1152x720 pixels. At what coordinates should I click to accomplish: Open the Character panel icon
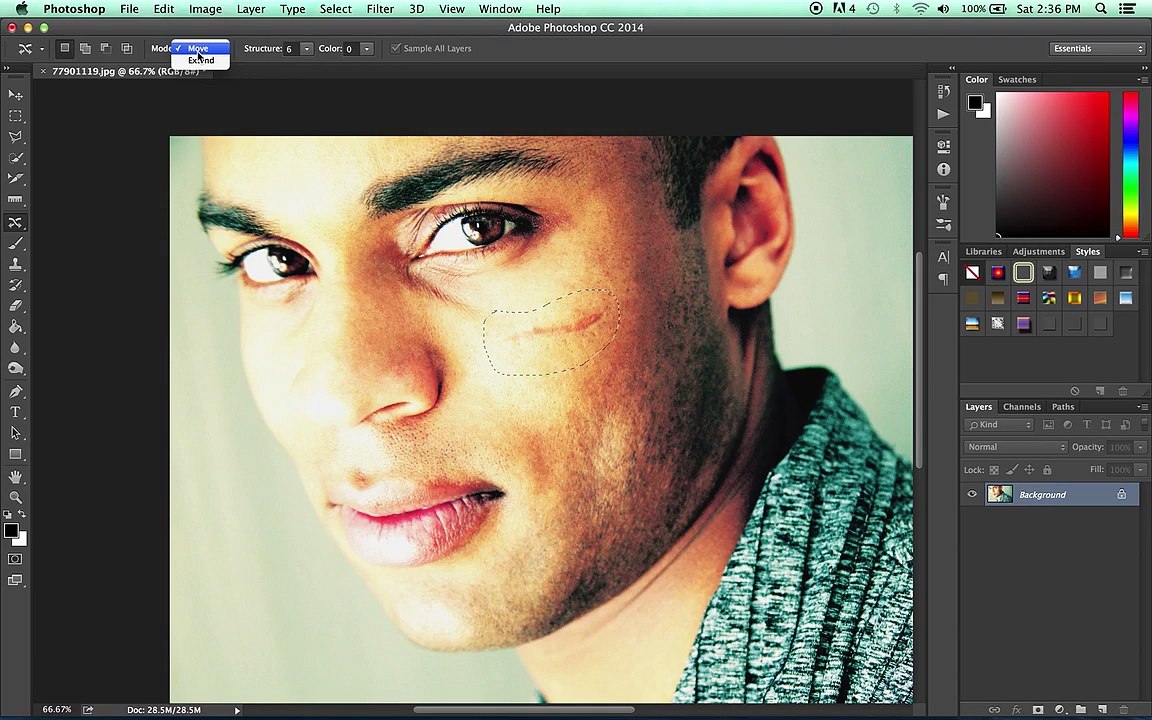(x=943, y=257)
